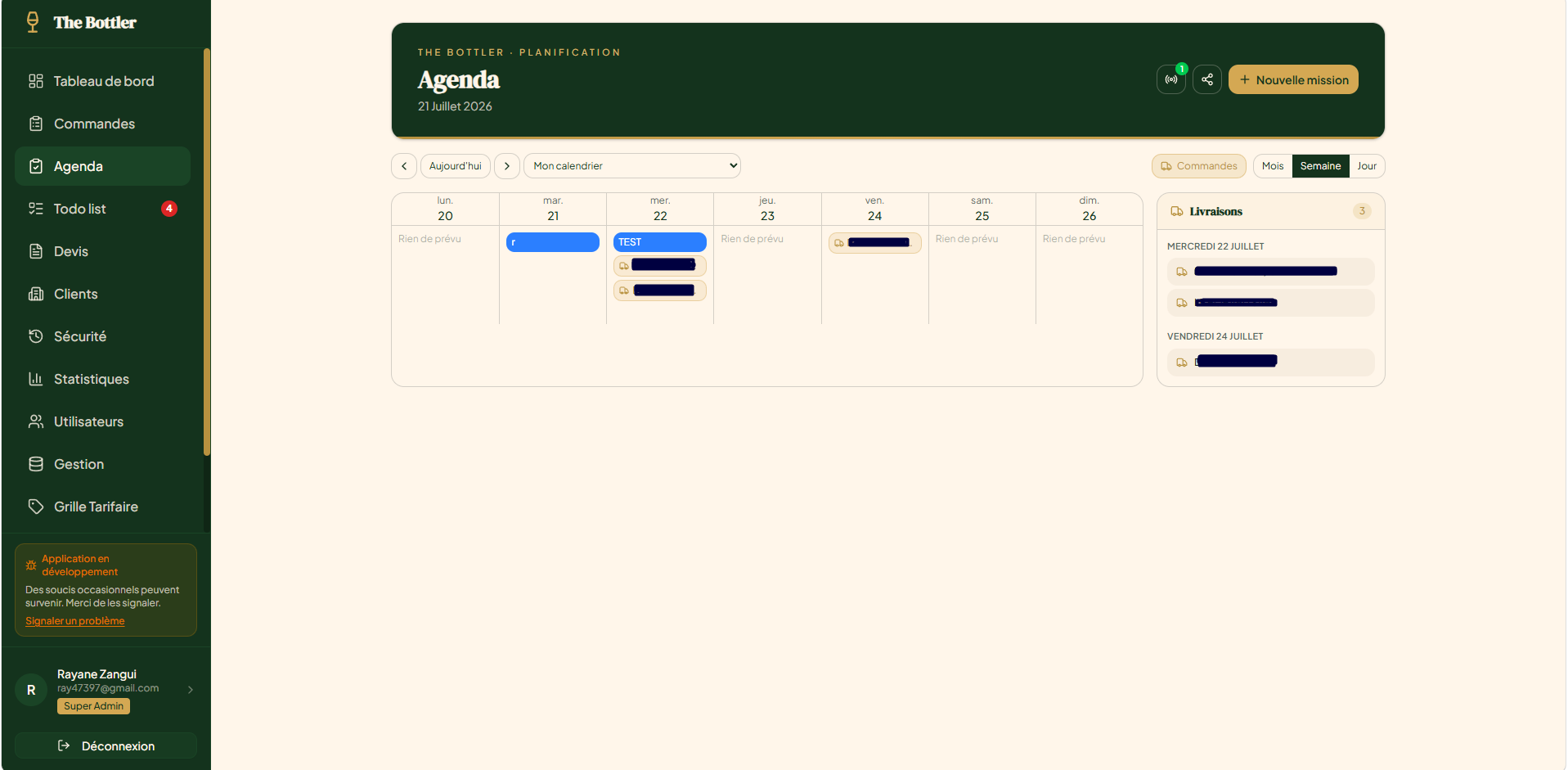
Task: Open Agenda in the sidebar
Action: coord(102,166)
